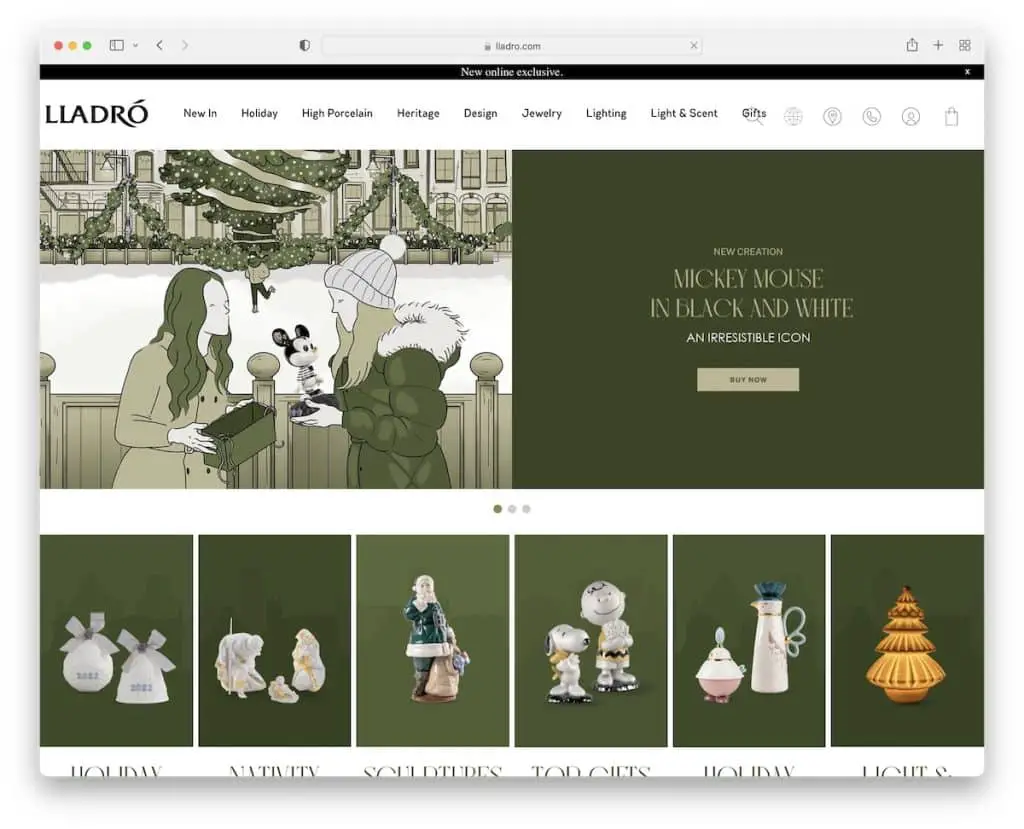Go back with Safari back arrow

159,45
